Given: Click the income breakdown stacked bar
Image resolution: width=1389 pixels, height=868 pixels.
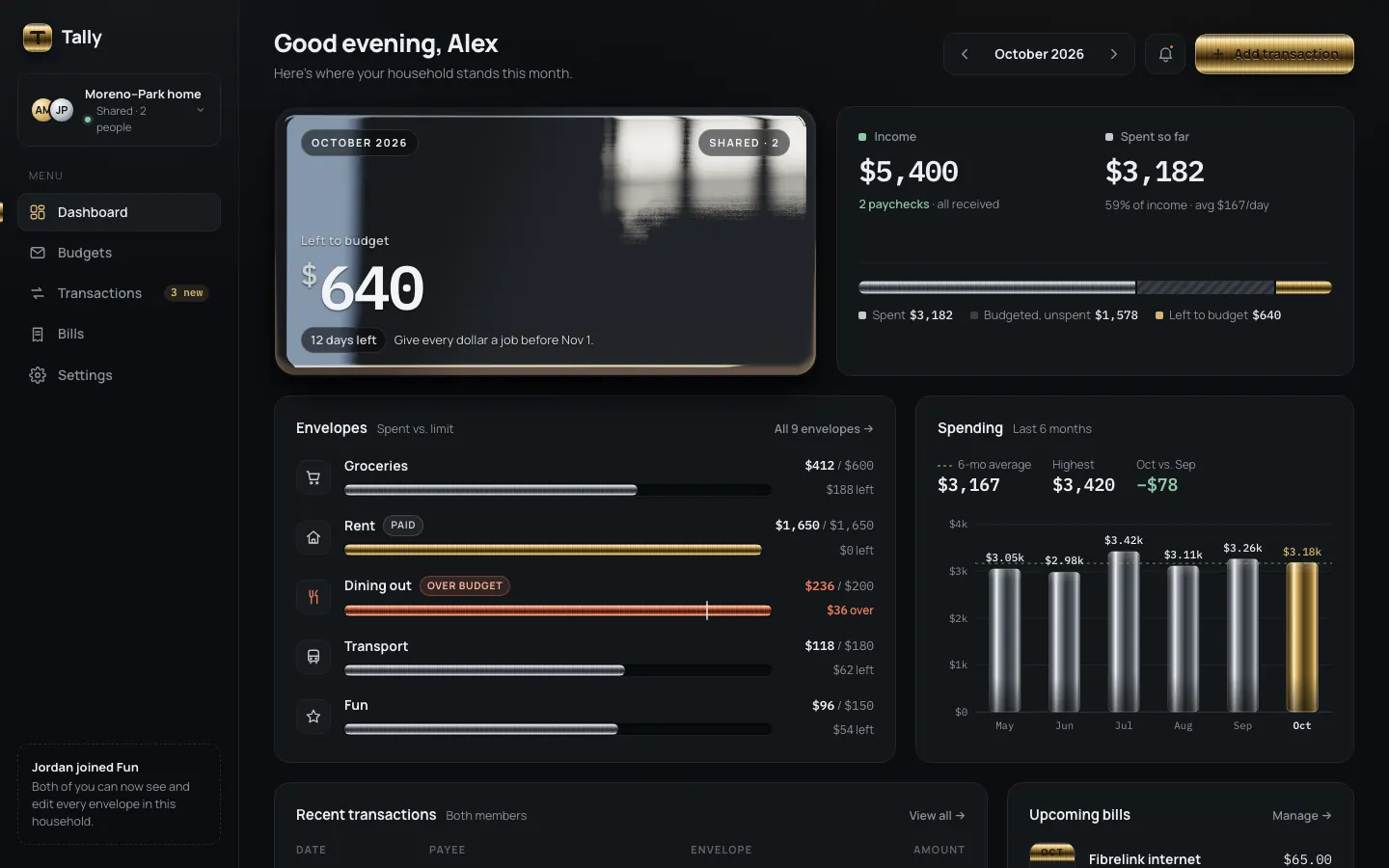Looking at the screenshot, I should pos(1095,287).
